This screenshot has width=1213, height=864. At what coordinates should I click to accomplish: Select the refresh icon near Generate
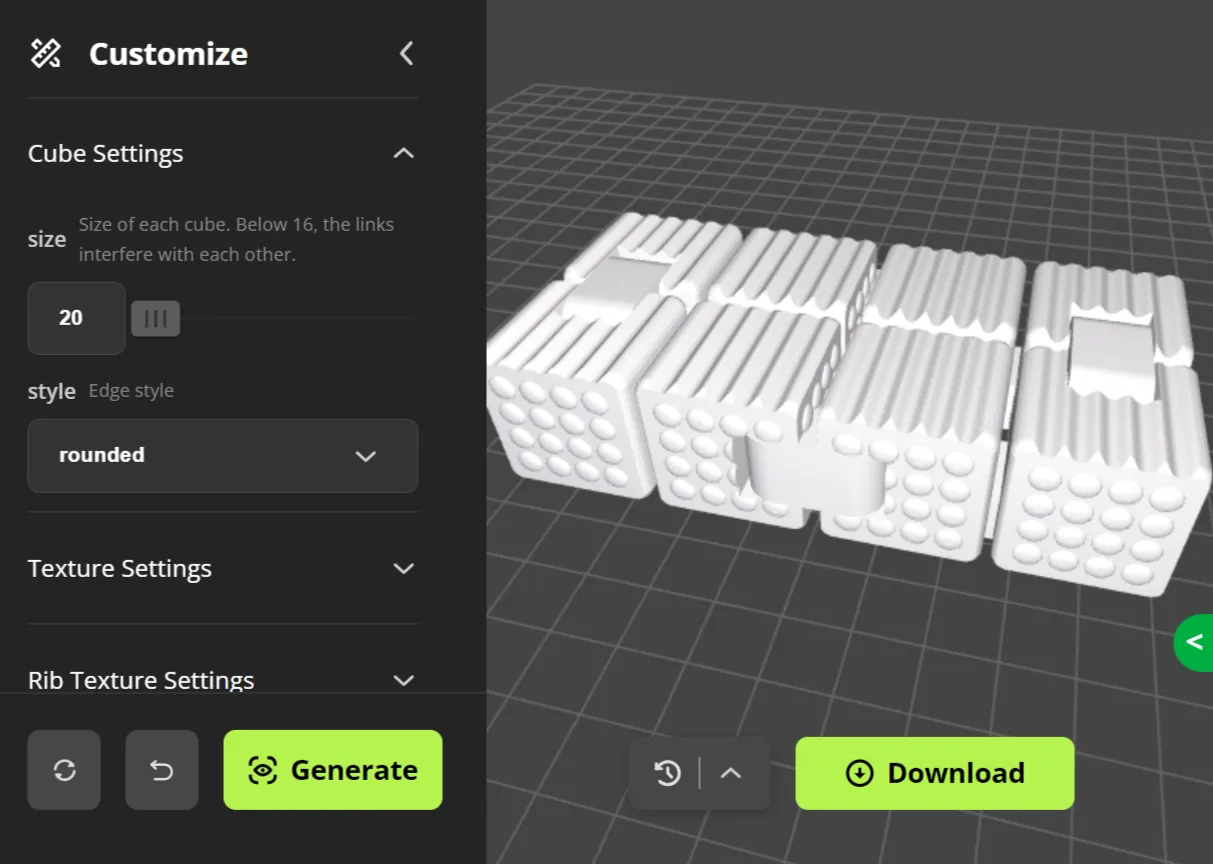64,770
